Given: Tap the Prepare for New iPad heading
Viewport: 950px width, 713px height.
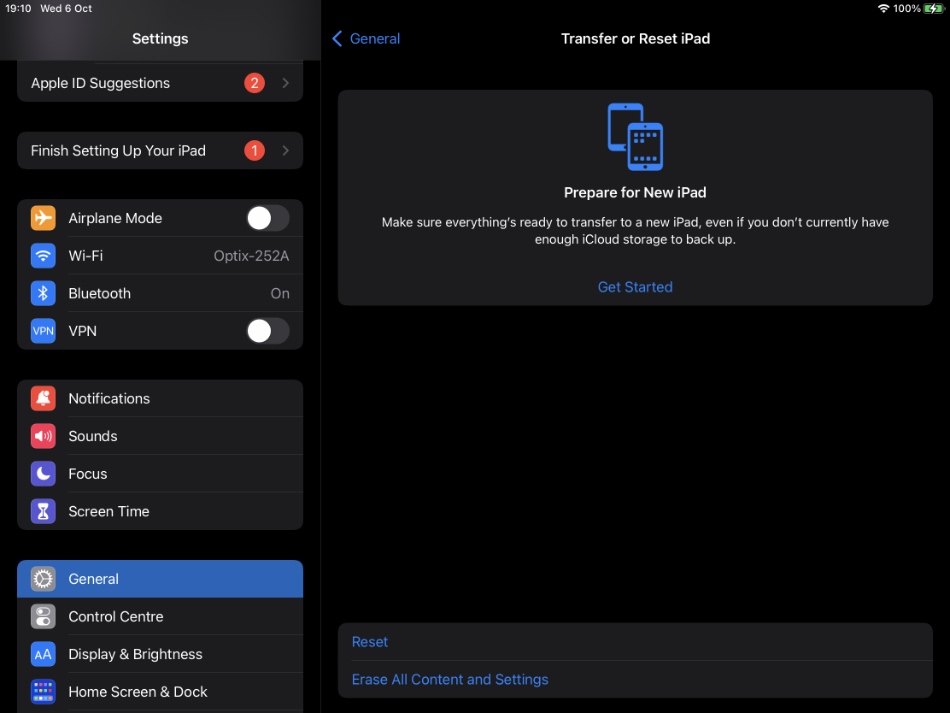Looking at the screenshot, I should click(x=635, y=193).
